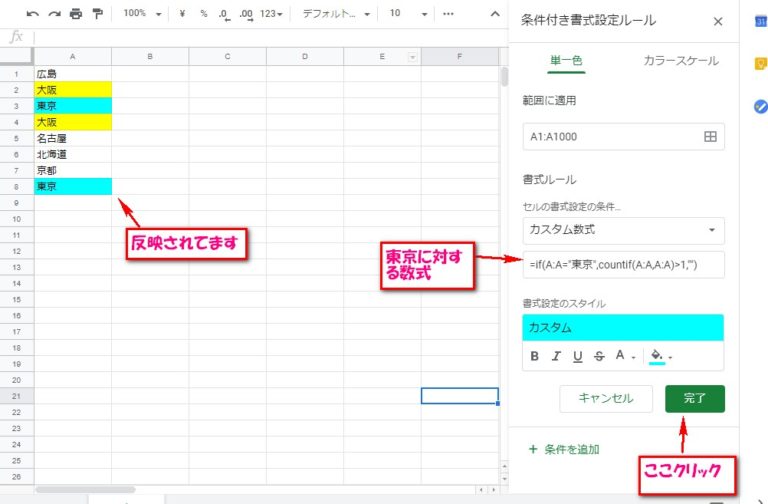Switch to the 単一色 tab

tap(566, 61)
